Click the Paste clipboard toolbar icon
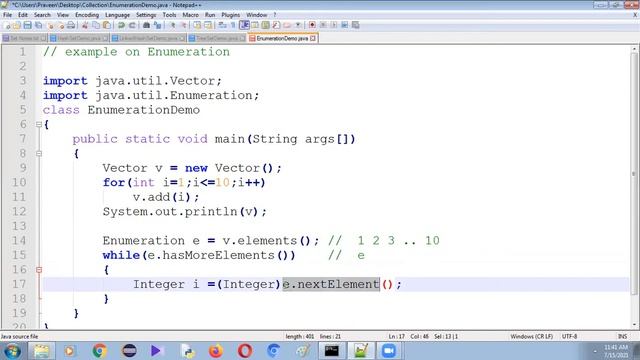This screenshot has width=640, height=360. (x=107, y=25)
